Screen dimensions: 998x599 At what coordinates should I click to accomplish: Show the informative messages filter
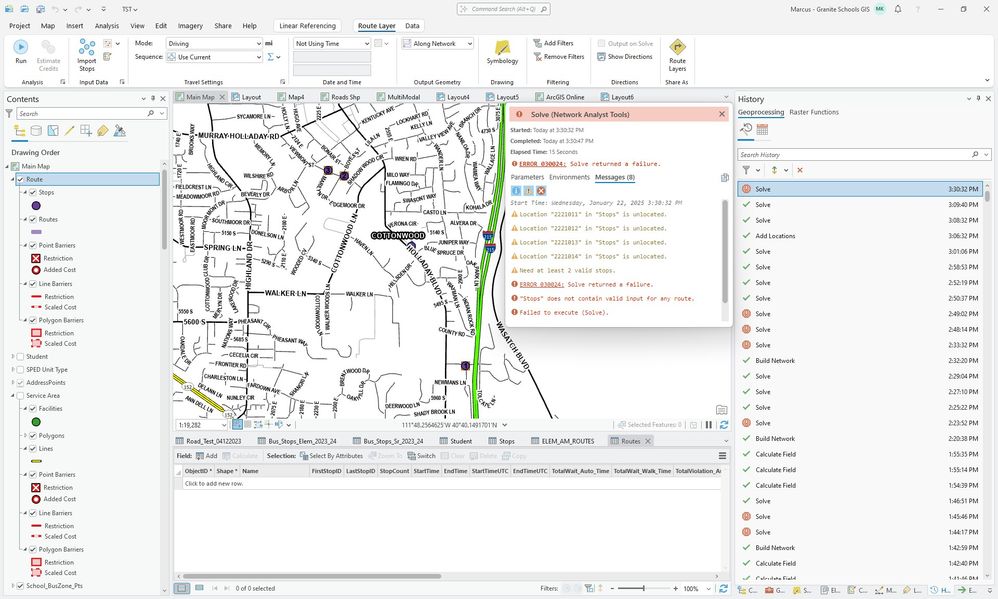(516, 190)
